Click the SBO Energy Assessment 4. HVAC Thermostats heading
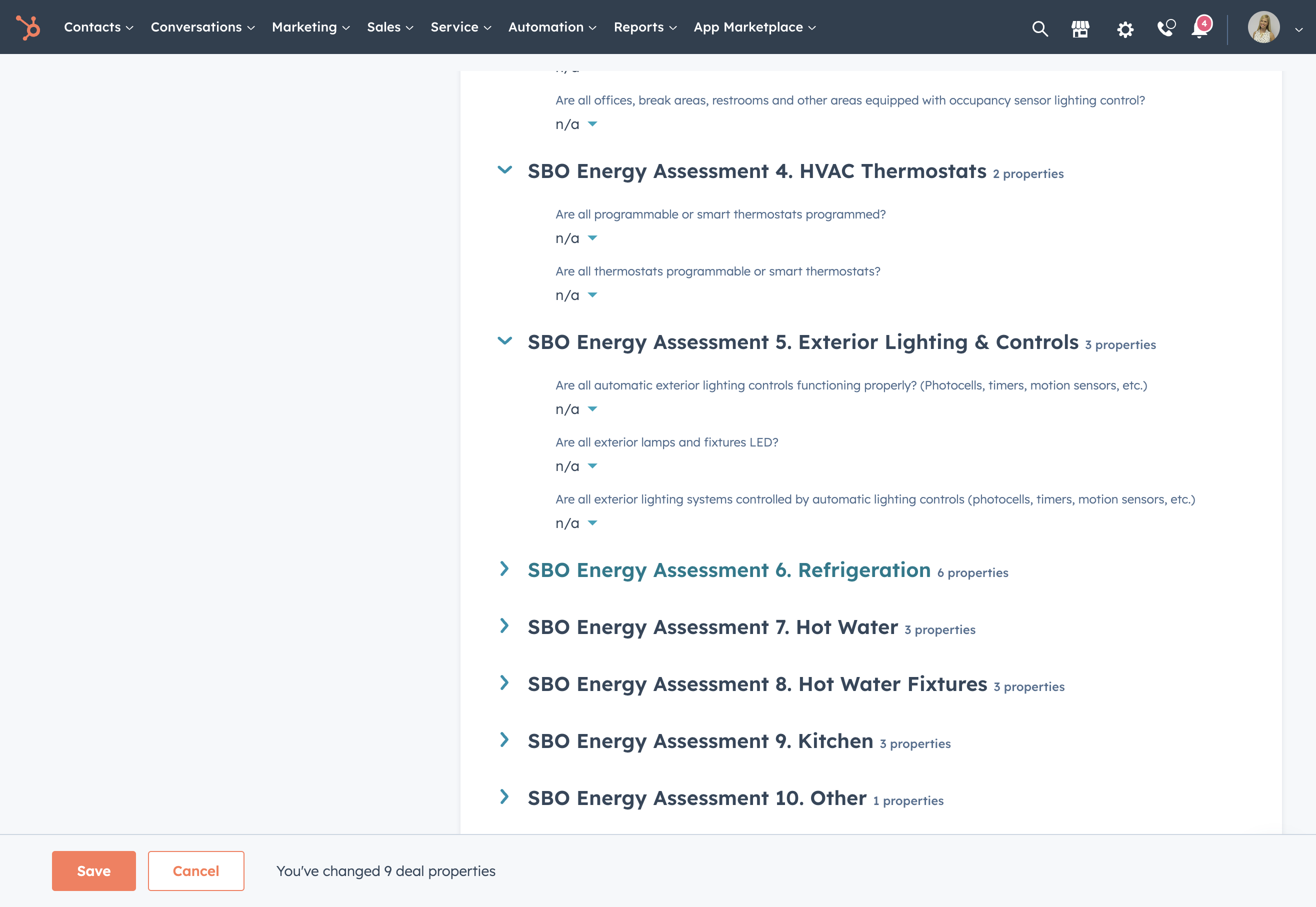 pos(757,171)
